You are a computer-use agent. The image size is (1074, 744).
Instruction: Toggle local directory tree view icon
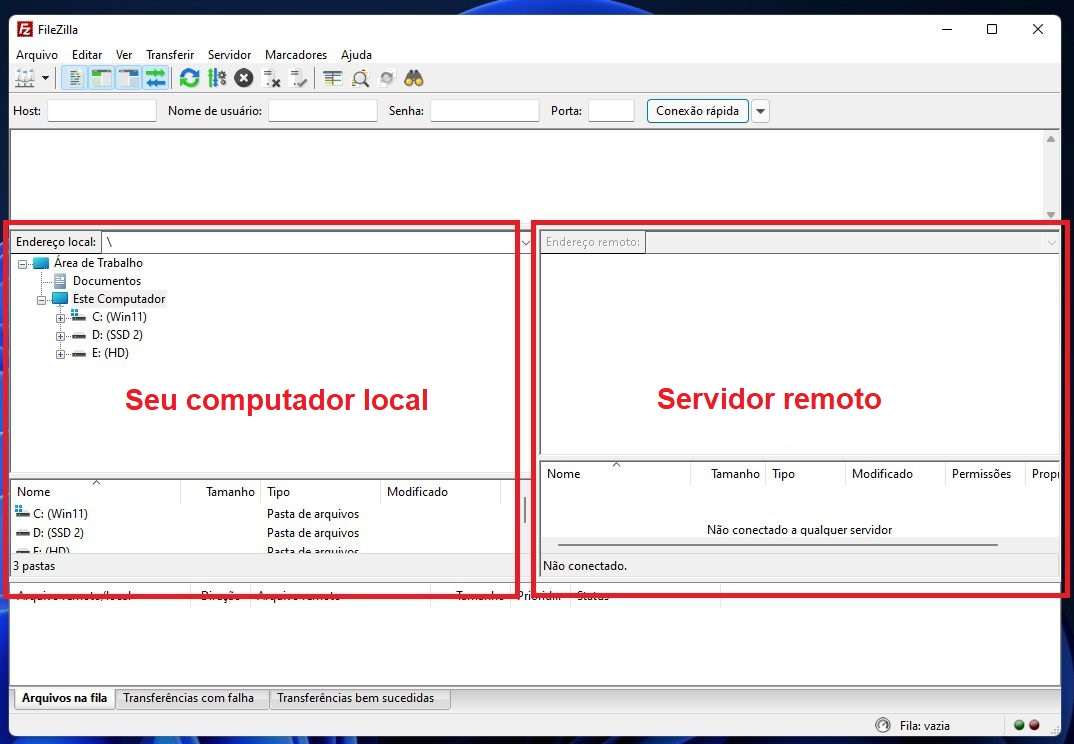tap(101, 78)
